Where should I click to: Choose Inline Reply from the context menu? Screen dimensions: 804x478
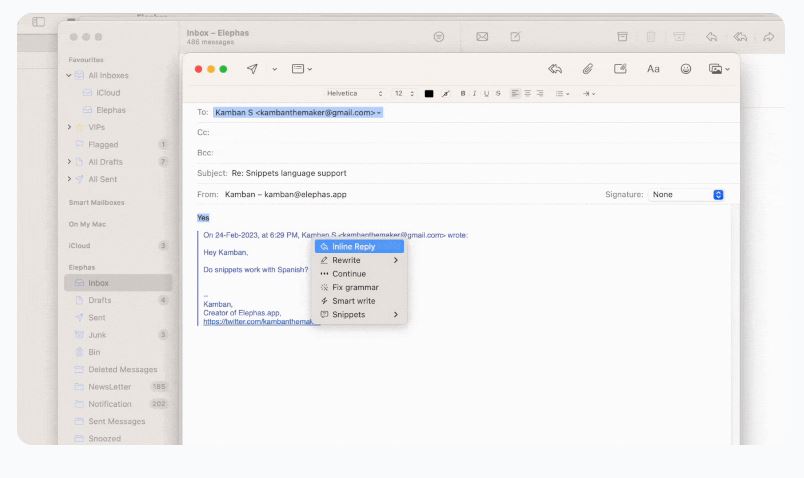359,247
